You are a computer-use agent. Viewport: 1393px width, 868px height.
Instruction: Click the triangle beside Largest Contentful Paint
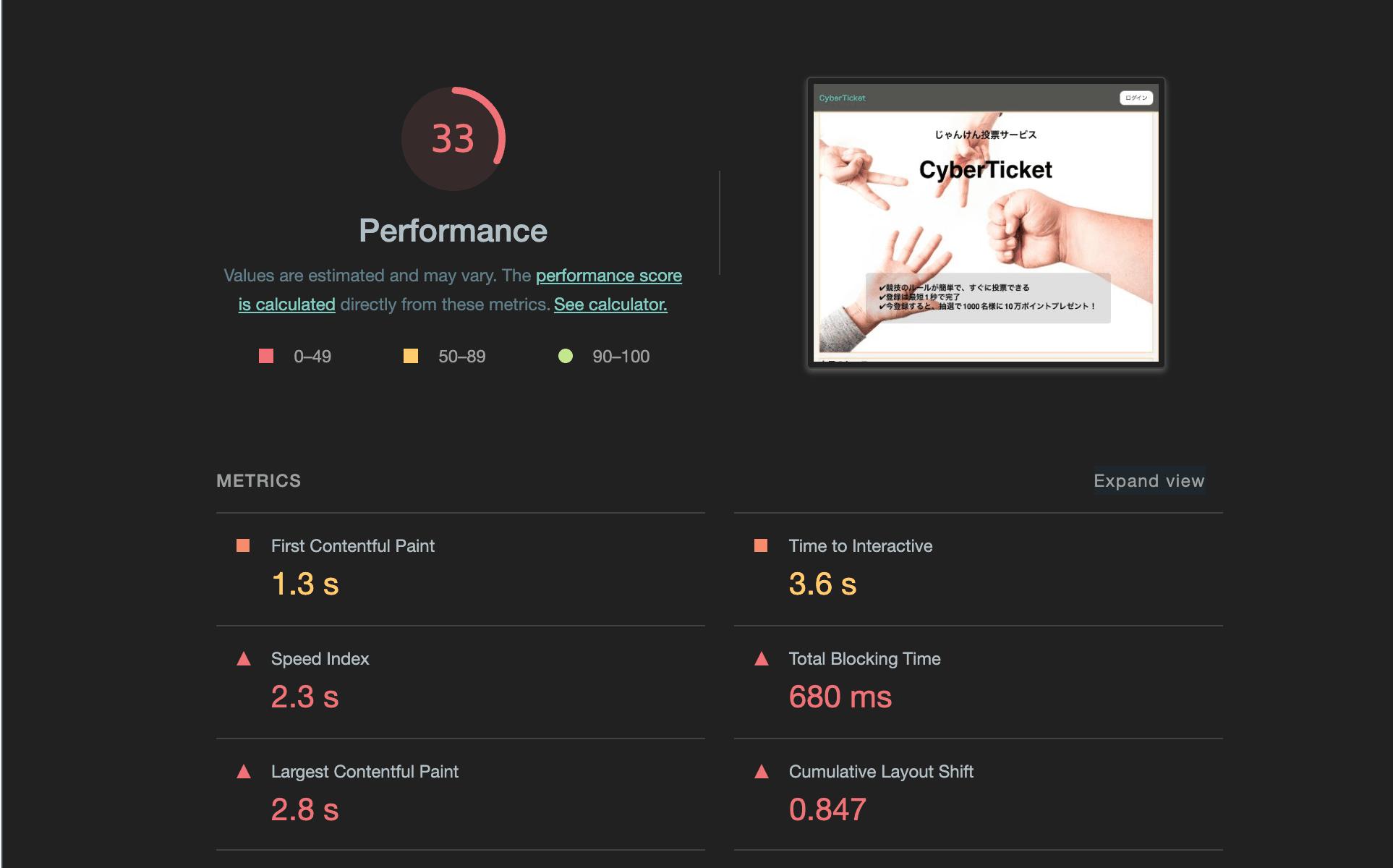coord(244,772)
